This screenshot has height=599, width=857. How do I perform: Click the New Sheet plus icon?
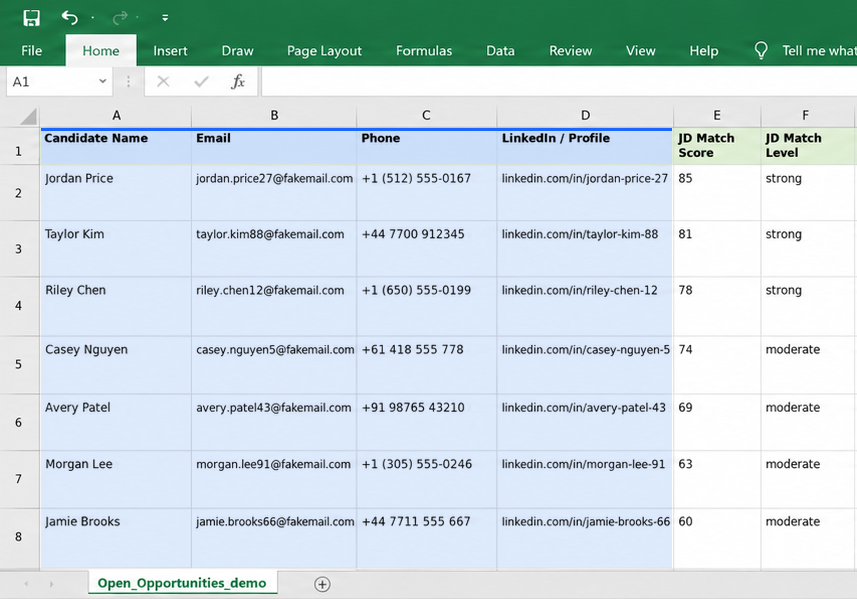pyautogui.click(x=322, y=584)
